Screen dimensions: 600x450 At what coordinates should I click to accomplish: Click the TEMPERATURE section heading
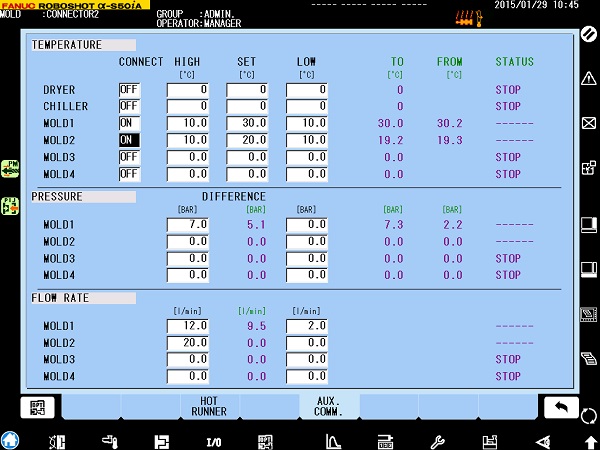83,45
